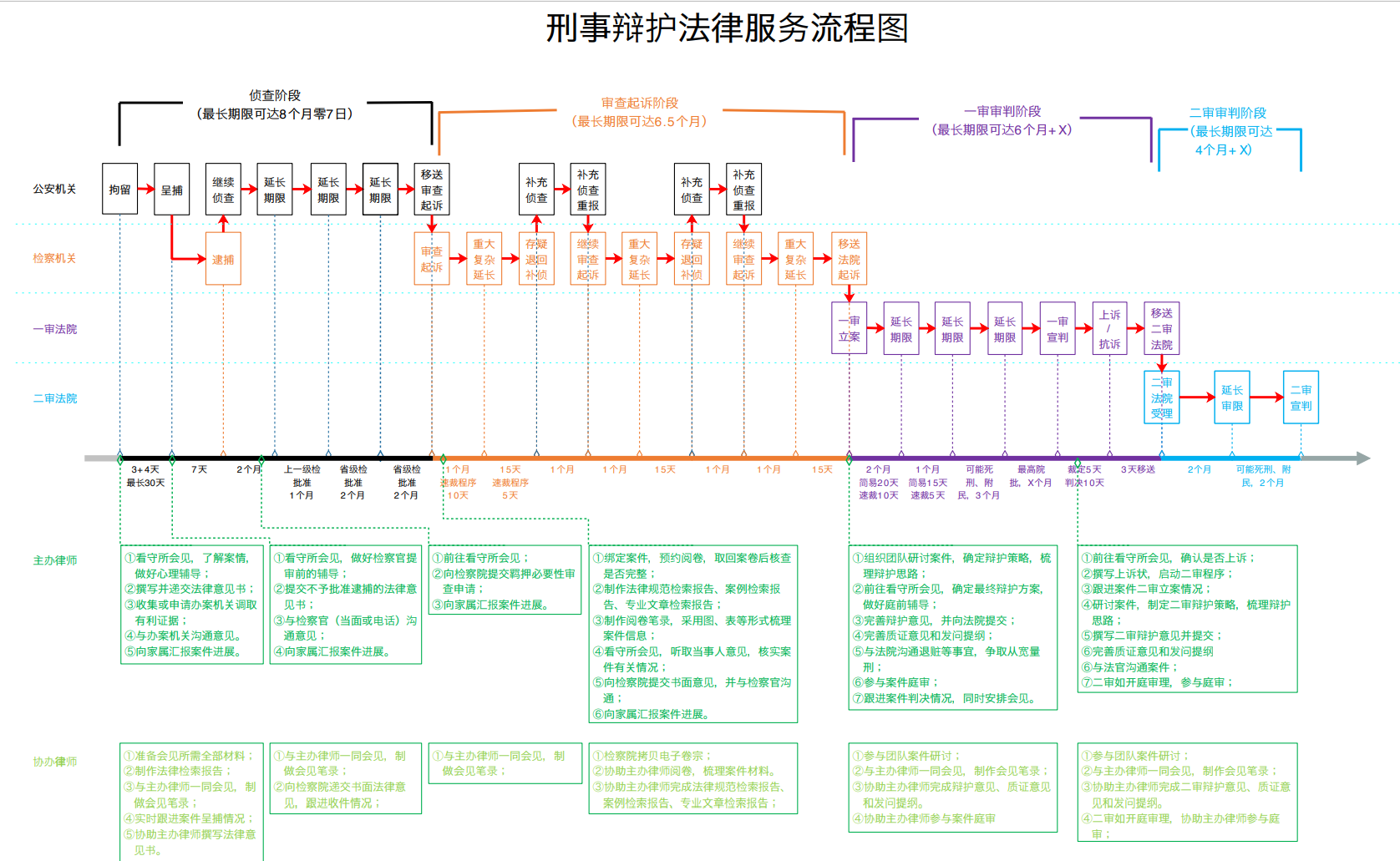Select the 主办律师 row label

coord(54,560)
